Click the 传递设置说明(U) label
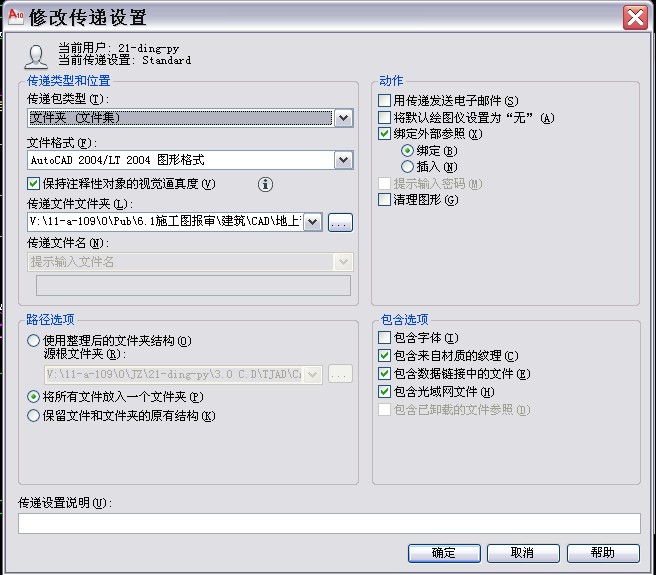 point(65,503)
